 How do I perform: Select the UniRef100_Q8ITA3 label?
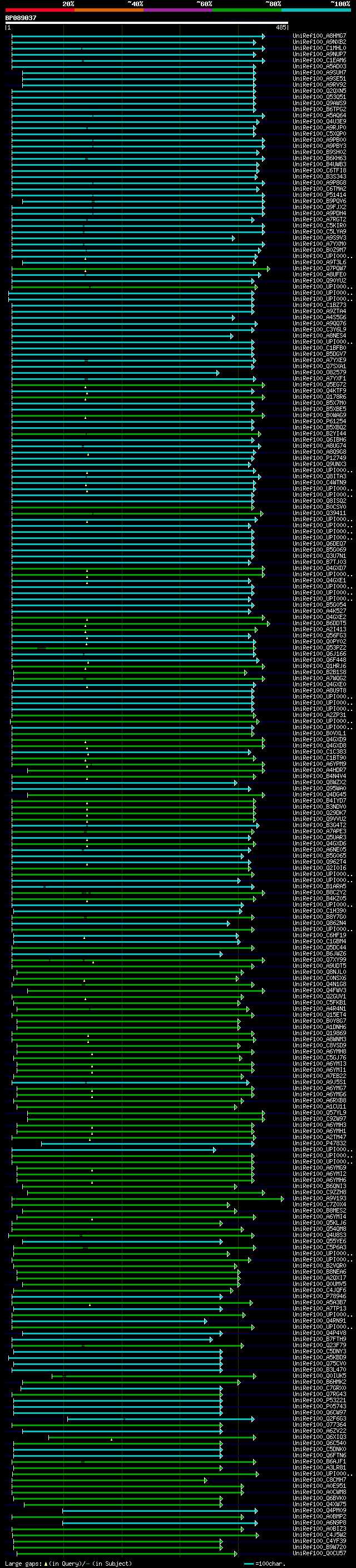coord(319,477)
